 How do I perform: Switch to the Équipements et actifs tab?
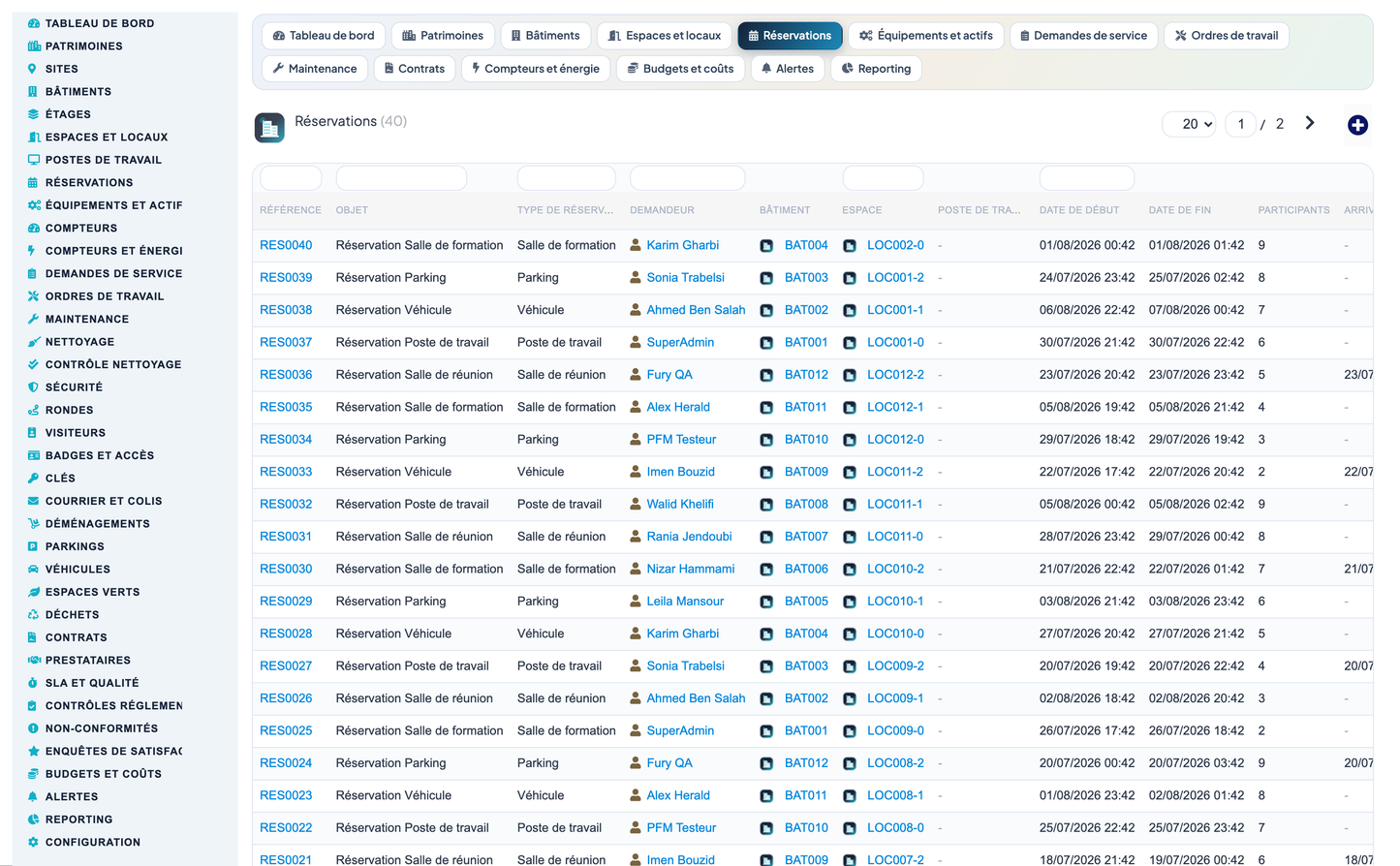pyautogui.click(x=926, y=36)
